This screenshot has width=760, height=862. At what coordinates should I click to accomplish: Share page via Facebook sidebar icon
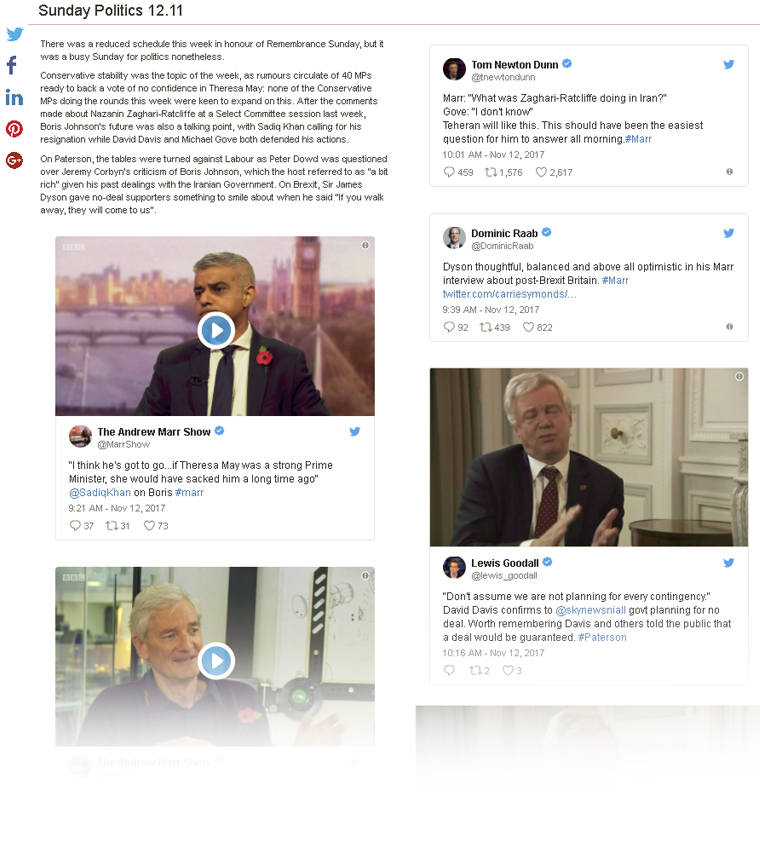click(12, 65)
